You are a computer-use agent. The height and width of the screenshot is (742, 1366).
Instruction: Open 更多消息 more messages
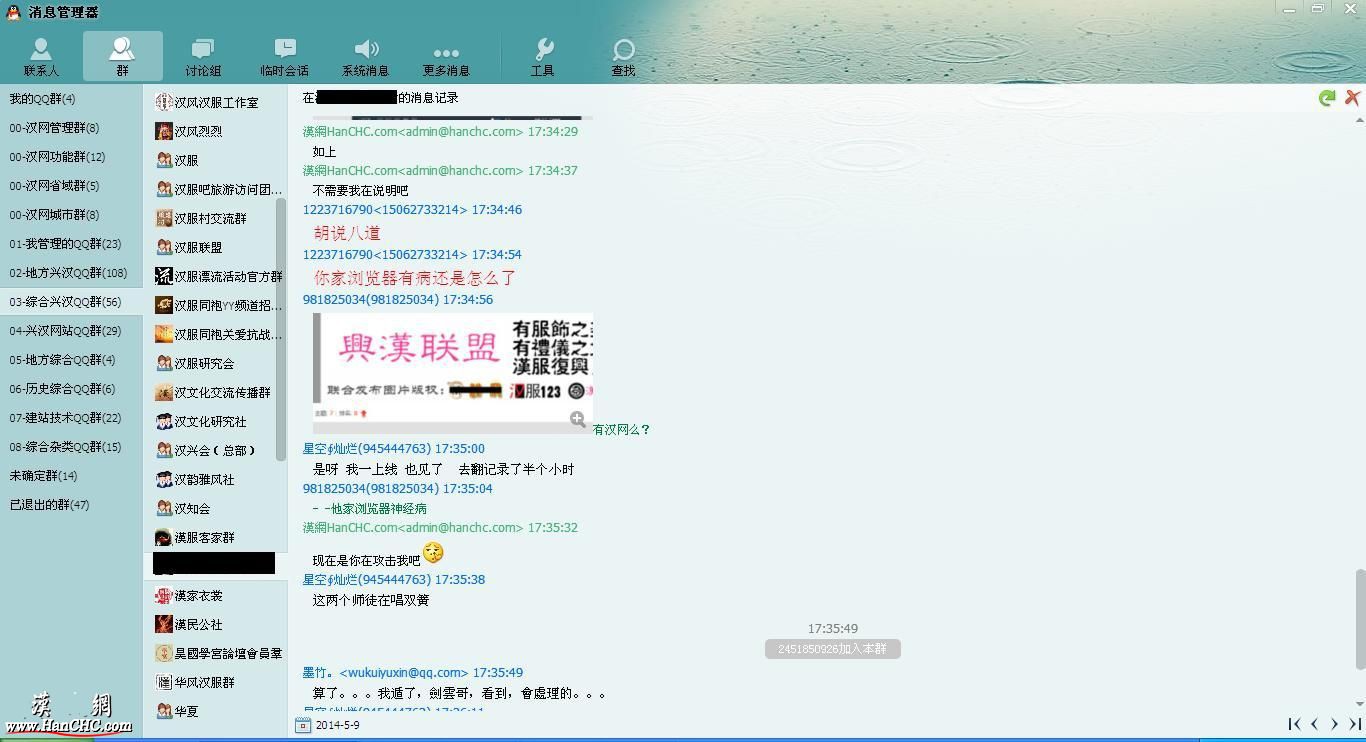pyautogui.click(x=446, y=57)
